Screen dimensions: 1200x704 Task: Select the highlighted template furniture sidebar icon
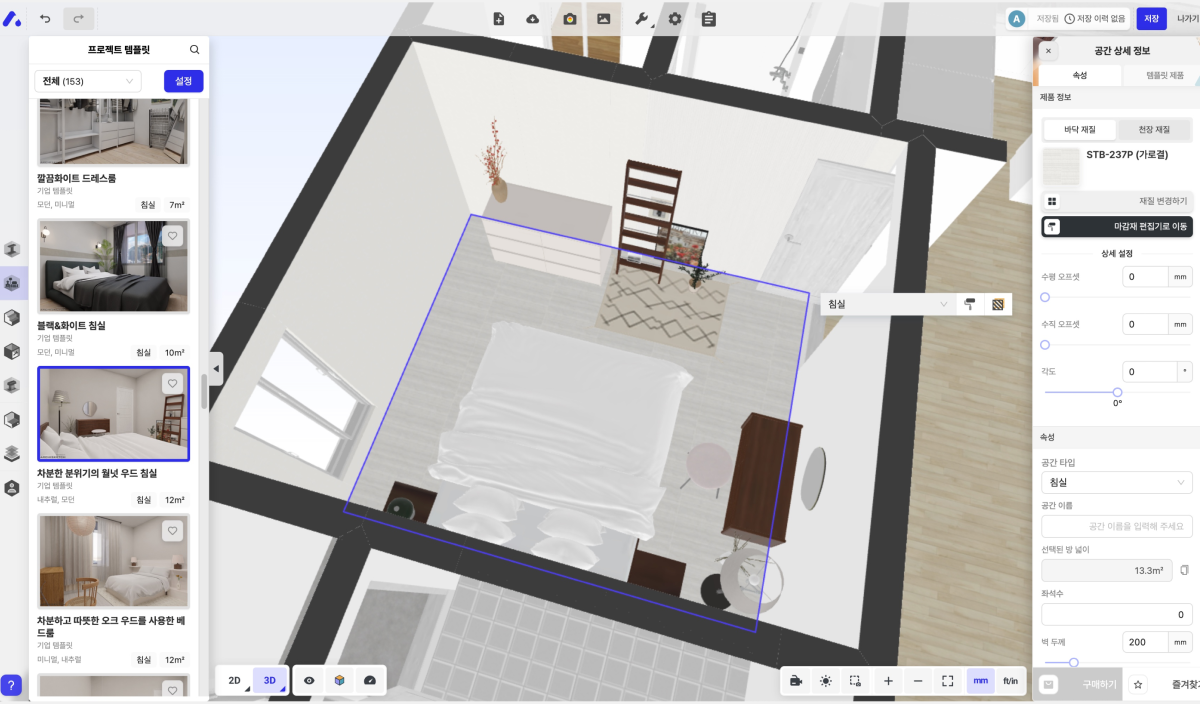(x=13, y=283)
